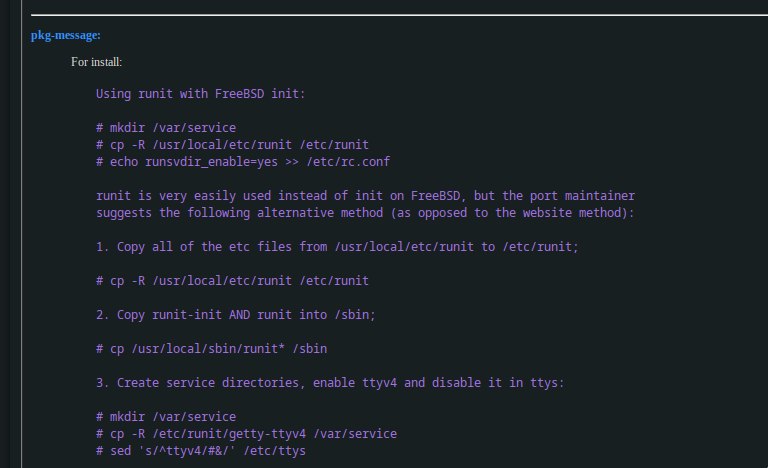Select step 2 'Copy runit-init AND runit into /sbin'
Image resolution: width=768 pixels, height=468 pixels.
point(236,315)
